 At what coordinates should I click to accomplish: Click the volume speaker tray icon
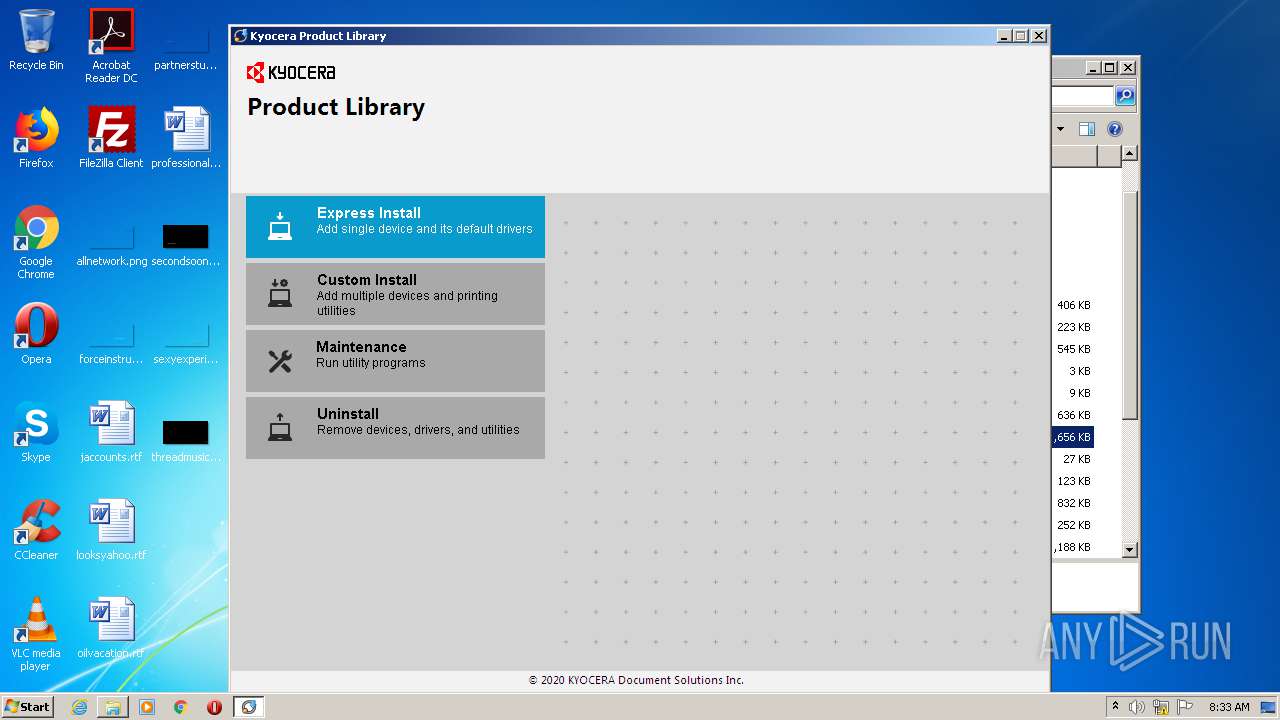click(1137, 707)
